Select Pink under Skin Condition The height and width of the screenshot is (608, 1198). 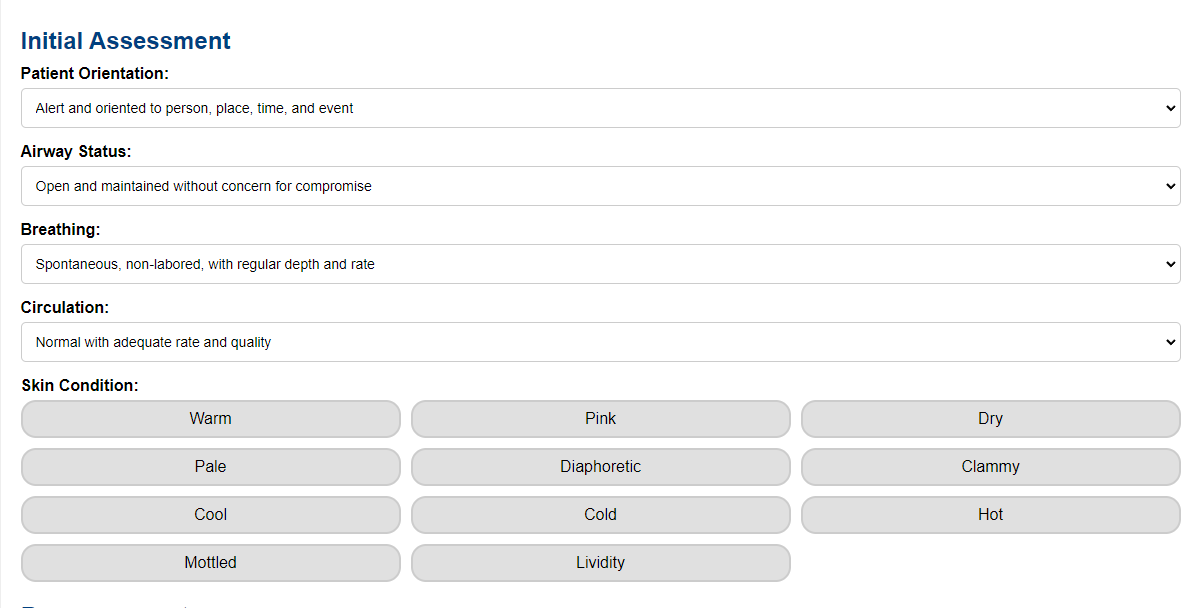click(600, 418)
